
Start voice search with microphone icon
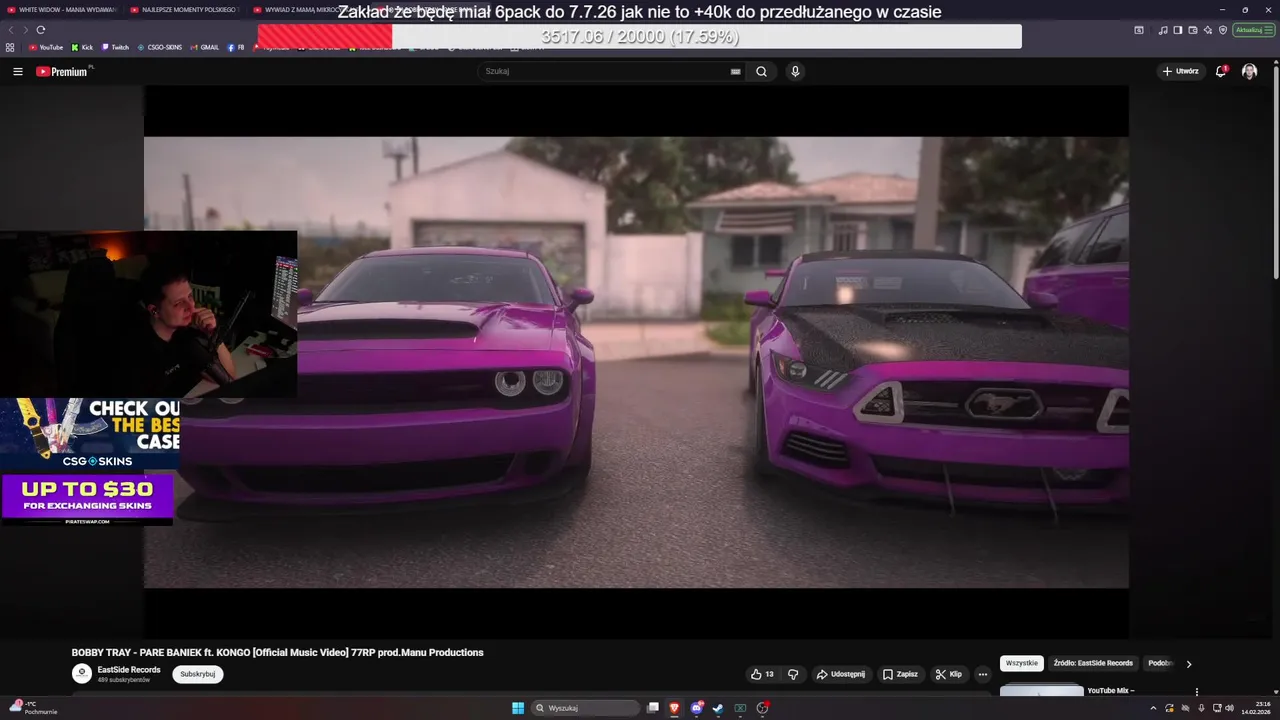point(795,71)
